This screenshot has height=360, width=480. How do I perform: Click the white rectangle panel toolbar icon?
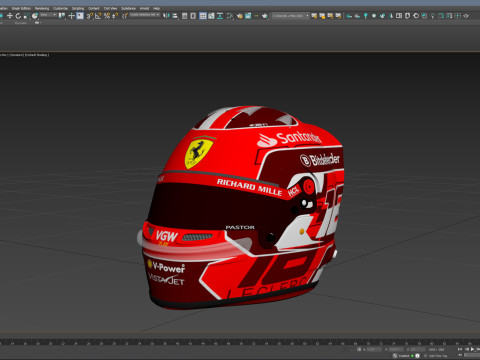(399, 16)
